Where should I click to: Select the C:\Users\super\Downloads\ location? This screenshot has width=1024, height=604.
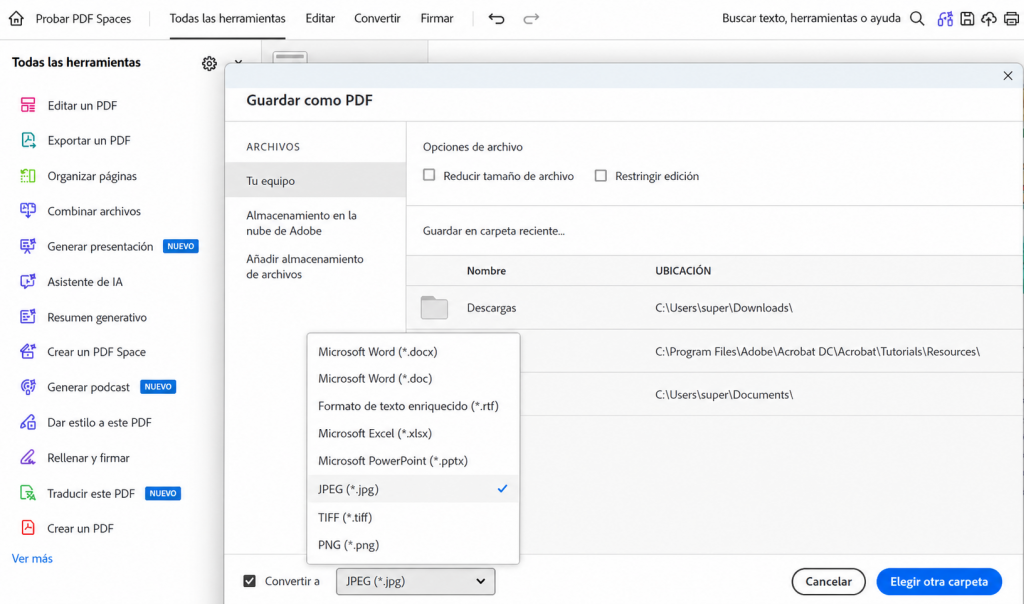coord(724,308)
